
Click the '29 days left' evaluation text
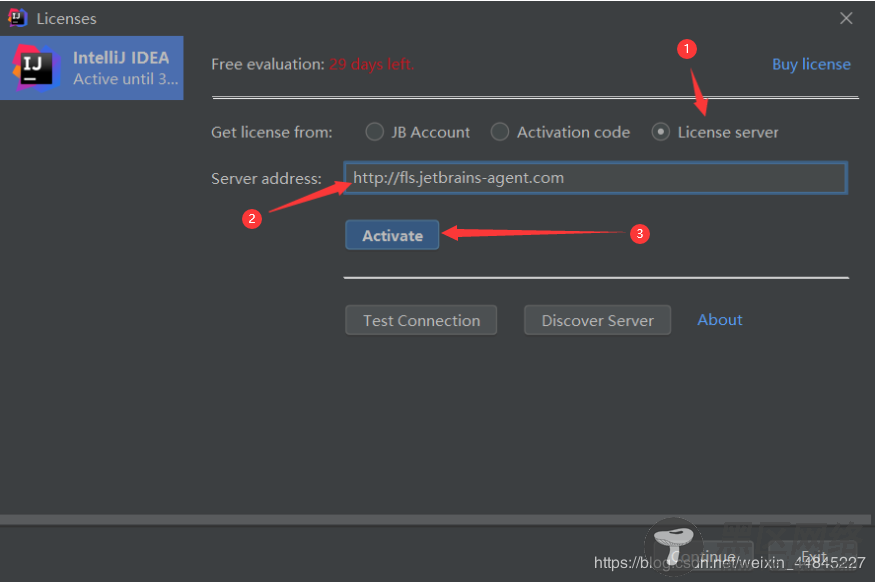372,64
